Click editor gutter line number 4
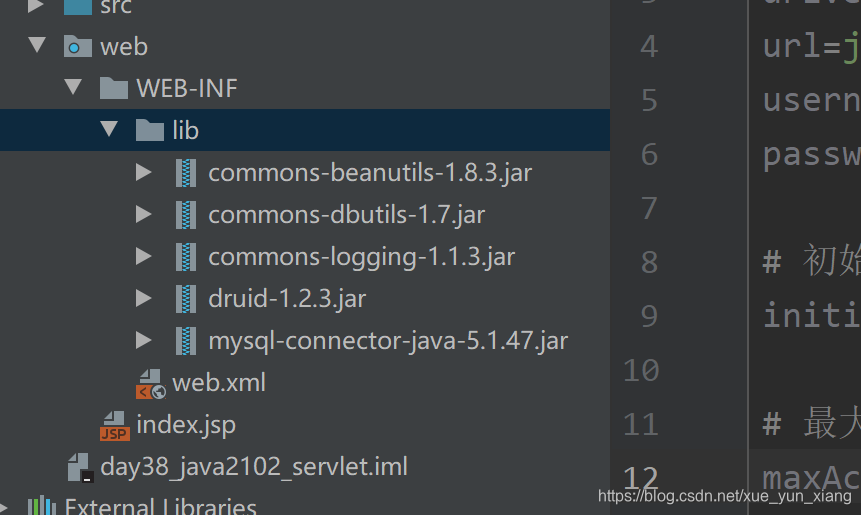The height and width of the screenshot is (515, 861). [649, 46]
